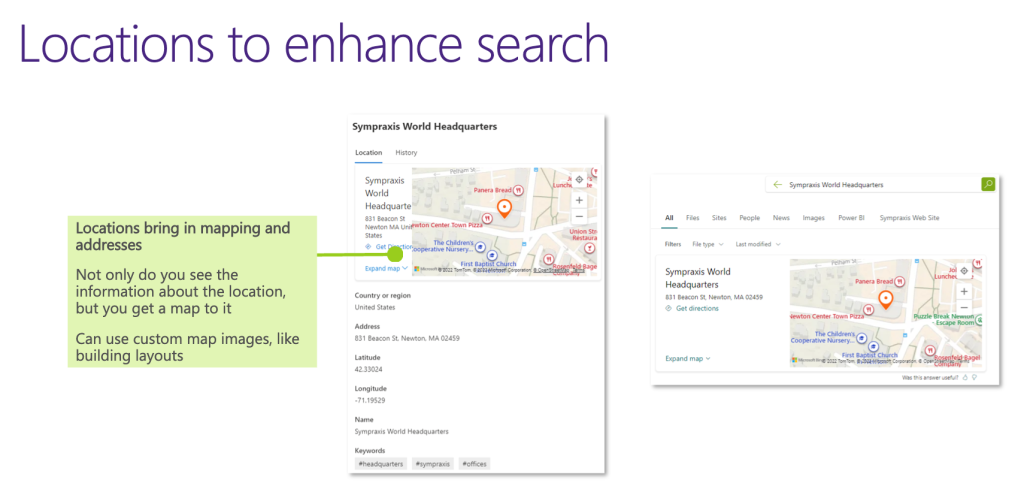The image size is (1024, 495).
Task: Open the Sympraxis Web Site tab
Action: [909, 217]
